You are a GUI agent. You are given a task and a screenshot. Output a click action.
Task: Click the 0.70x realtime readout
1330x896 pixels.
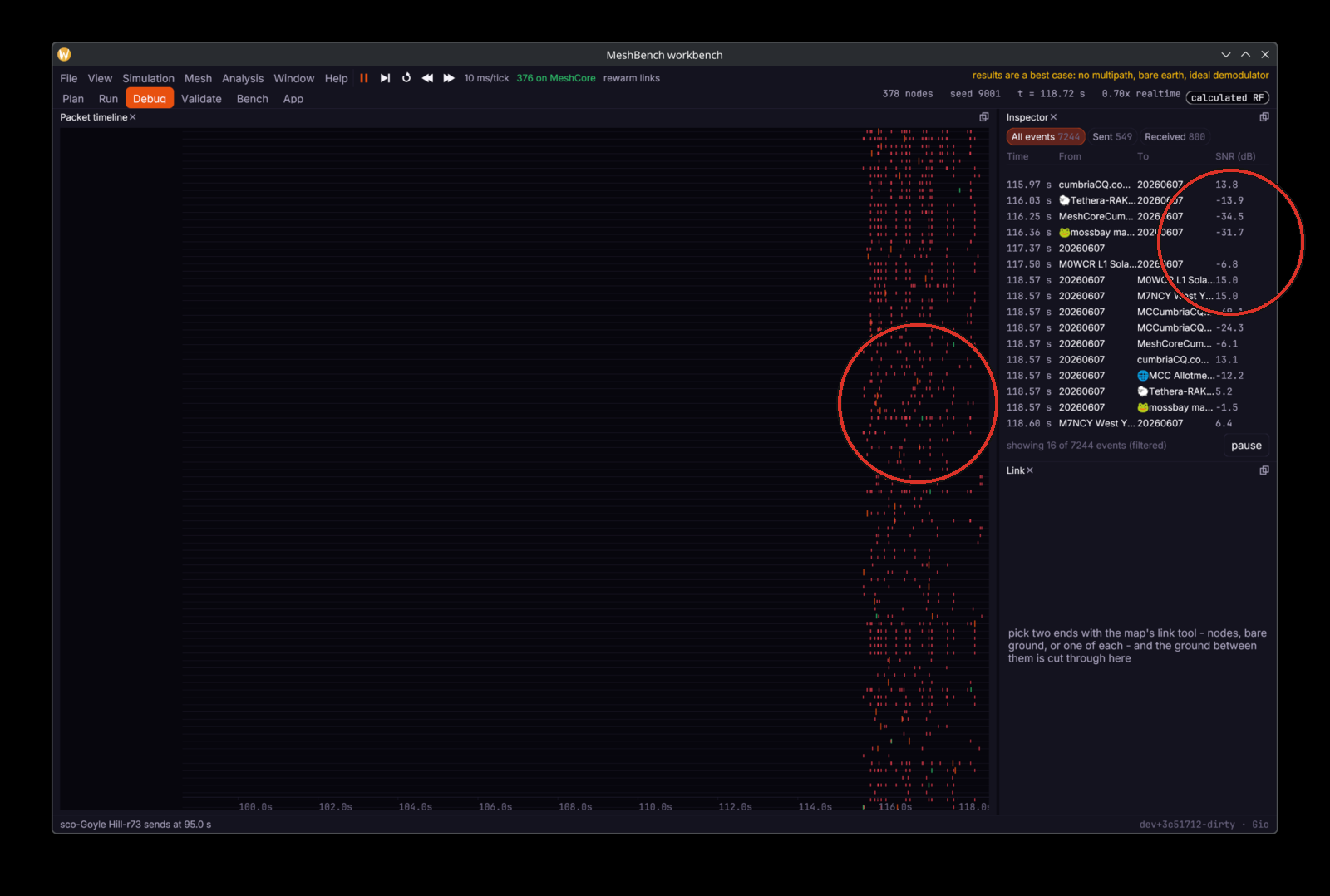pos(1140,94)
